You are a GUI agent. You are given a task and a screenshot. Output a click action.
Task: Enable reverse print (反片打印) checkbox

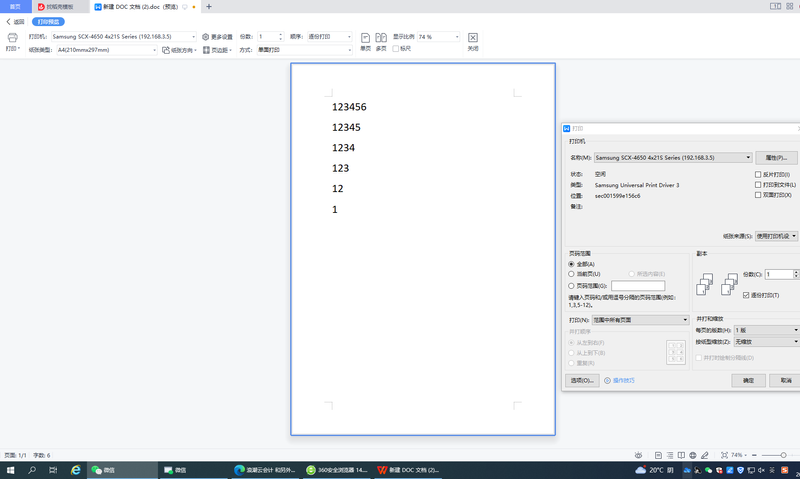[758, 174]
